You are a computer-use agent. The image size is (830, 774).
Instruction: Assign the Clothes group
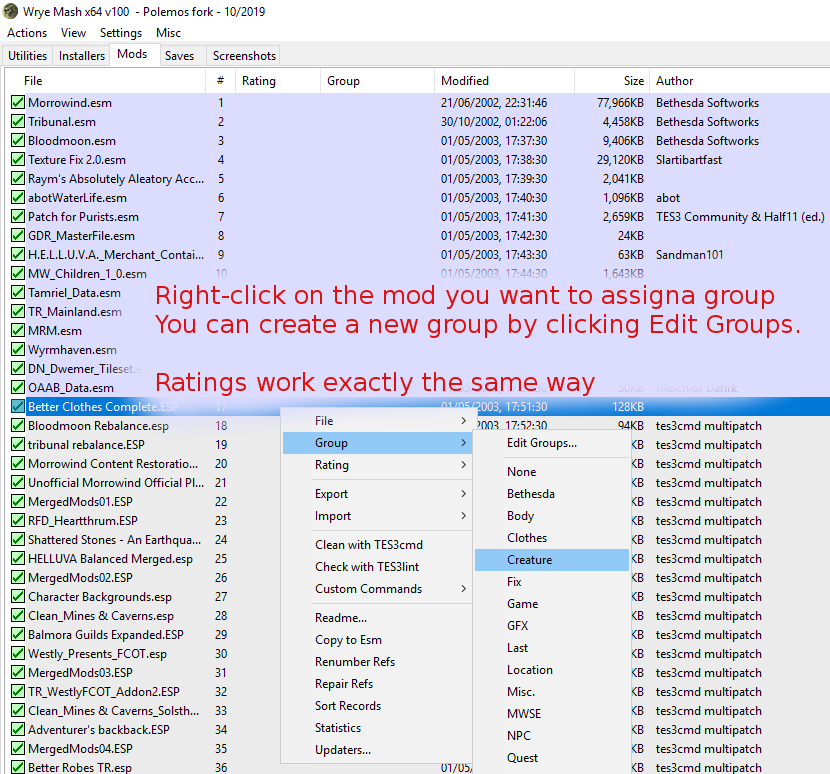coord(552,538)
